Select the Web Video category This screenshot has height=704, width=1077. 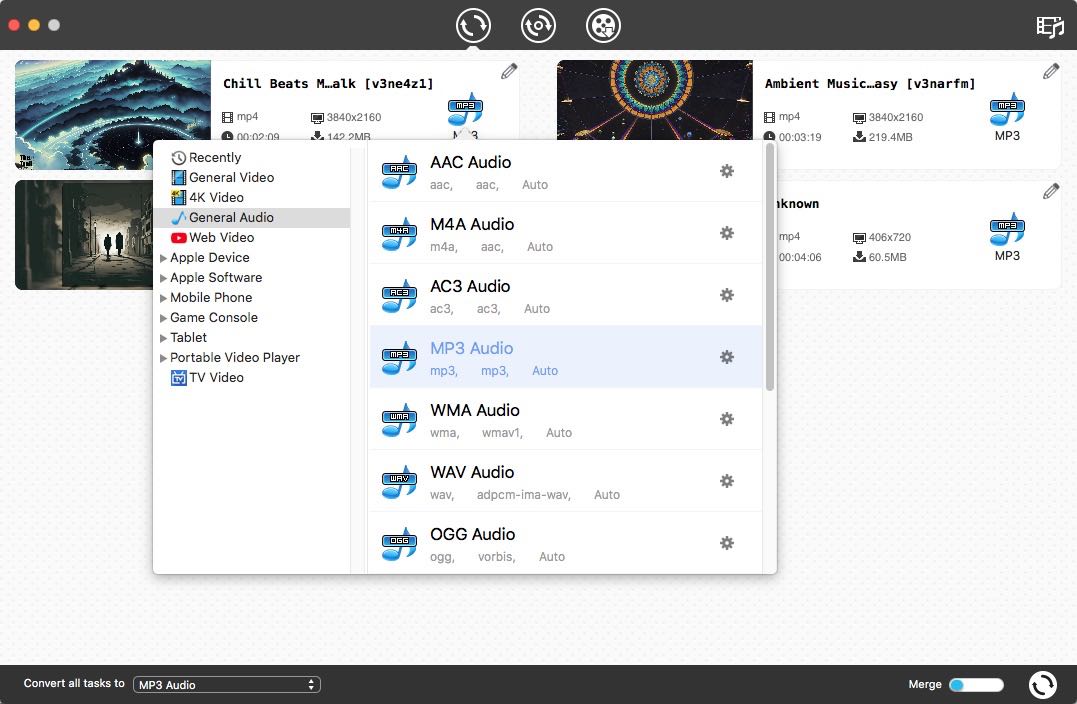221,237
